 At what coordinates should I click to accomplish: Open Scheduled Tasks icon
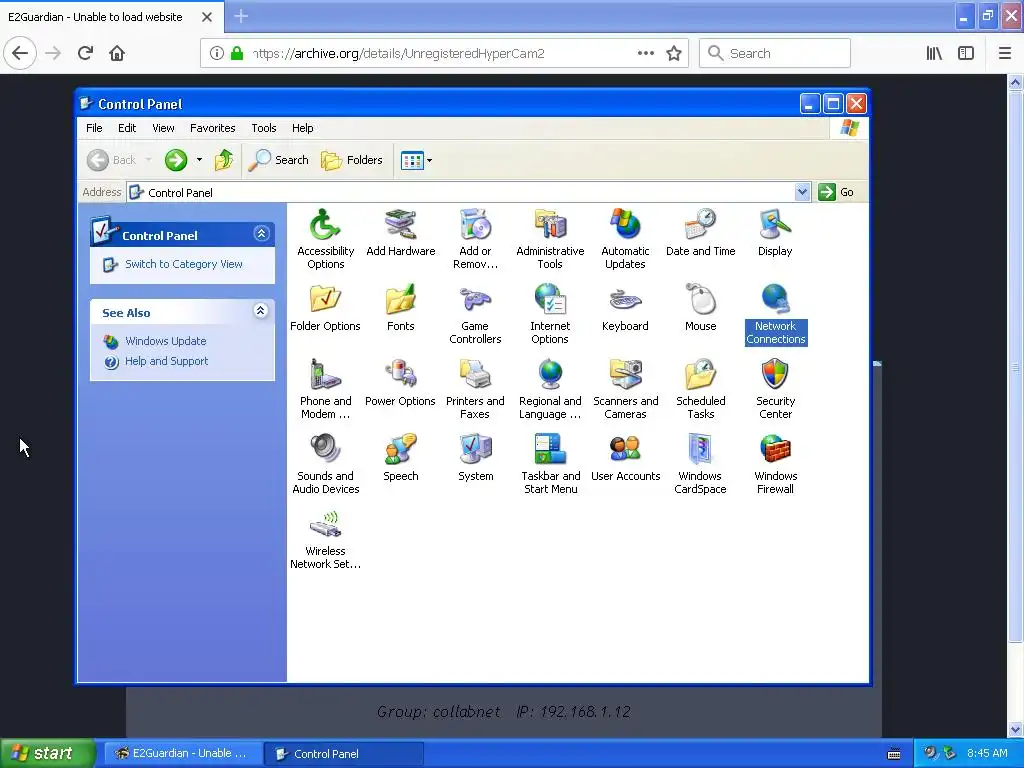click(700, 389)
